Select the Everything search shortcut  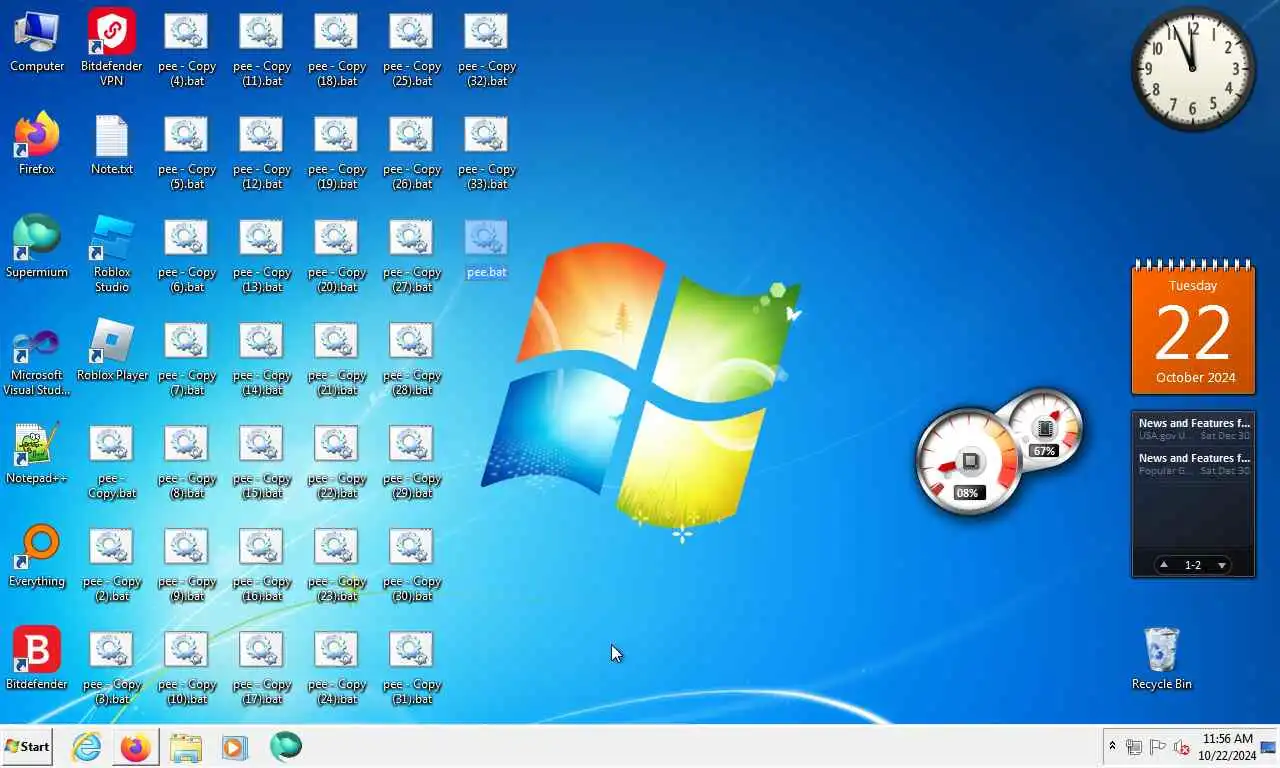point(37,557)
